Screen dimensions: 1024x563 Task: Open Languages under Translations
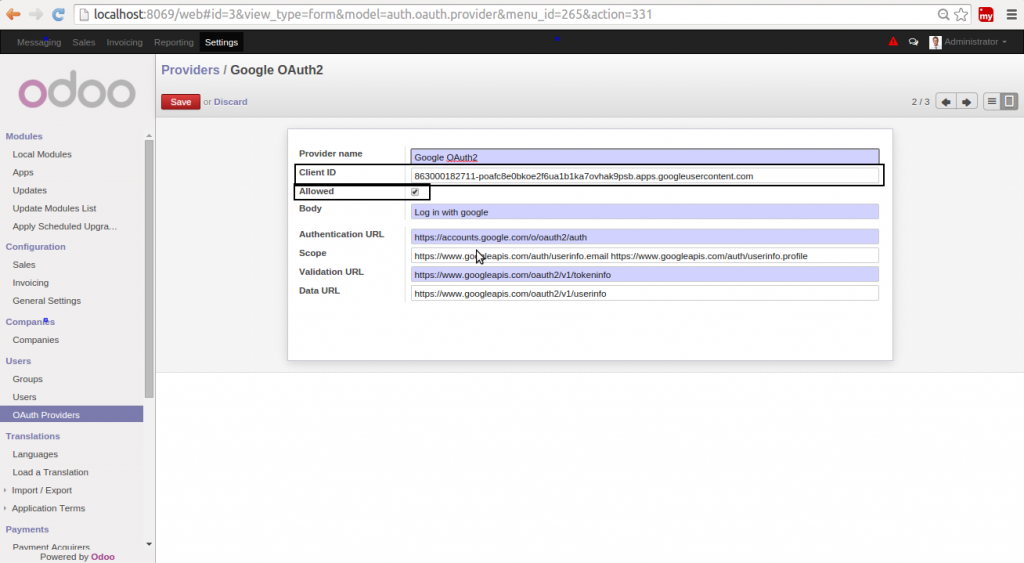(35, 454)
